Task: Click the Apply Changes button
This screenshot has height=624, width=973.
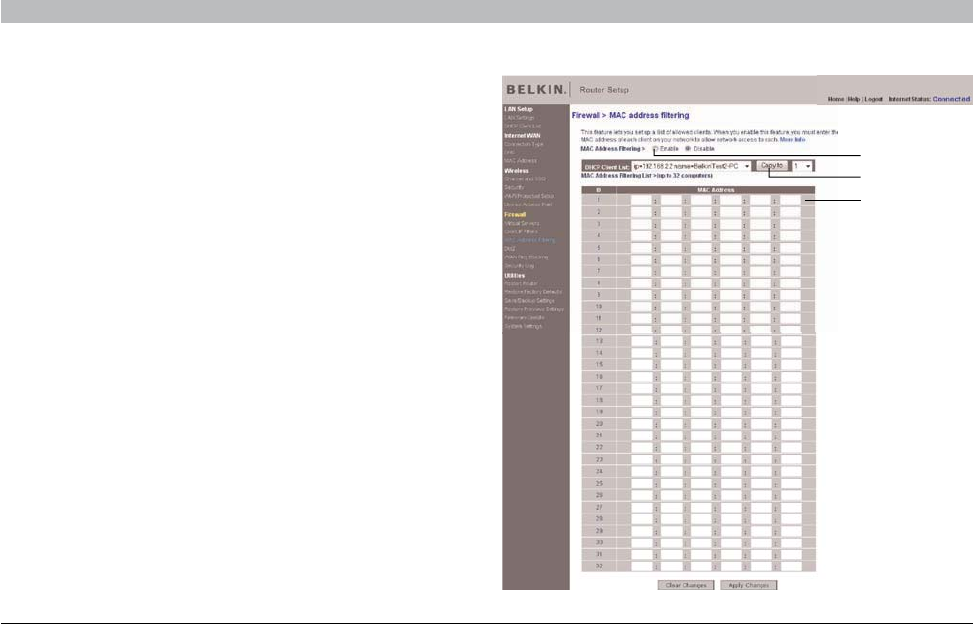Action: 748,585
